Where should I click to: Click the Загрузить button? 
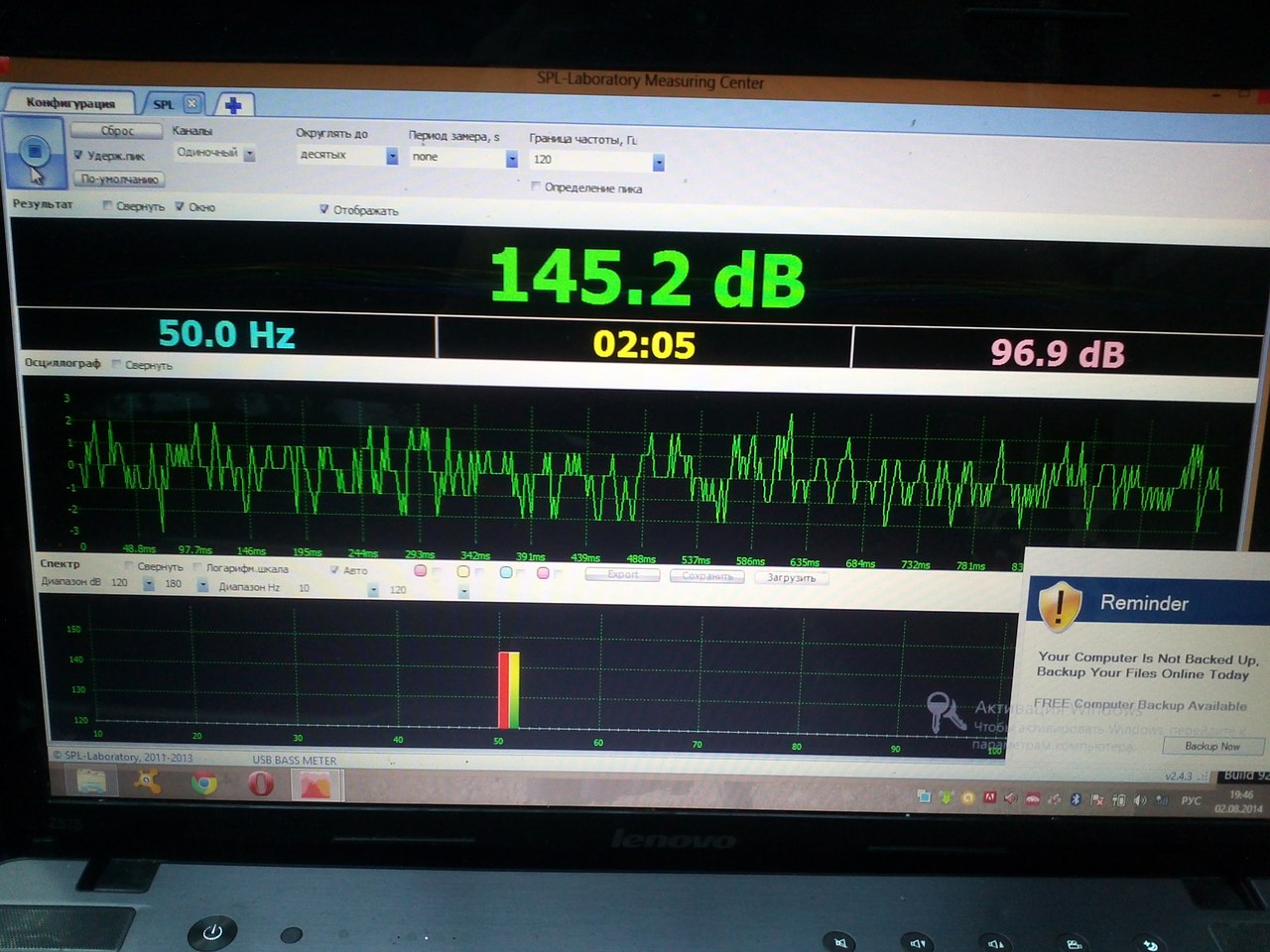pos(791,577)
